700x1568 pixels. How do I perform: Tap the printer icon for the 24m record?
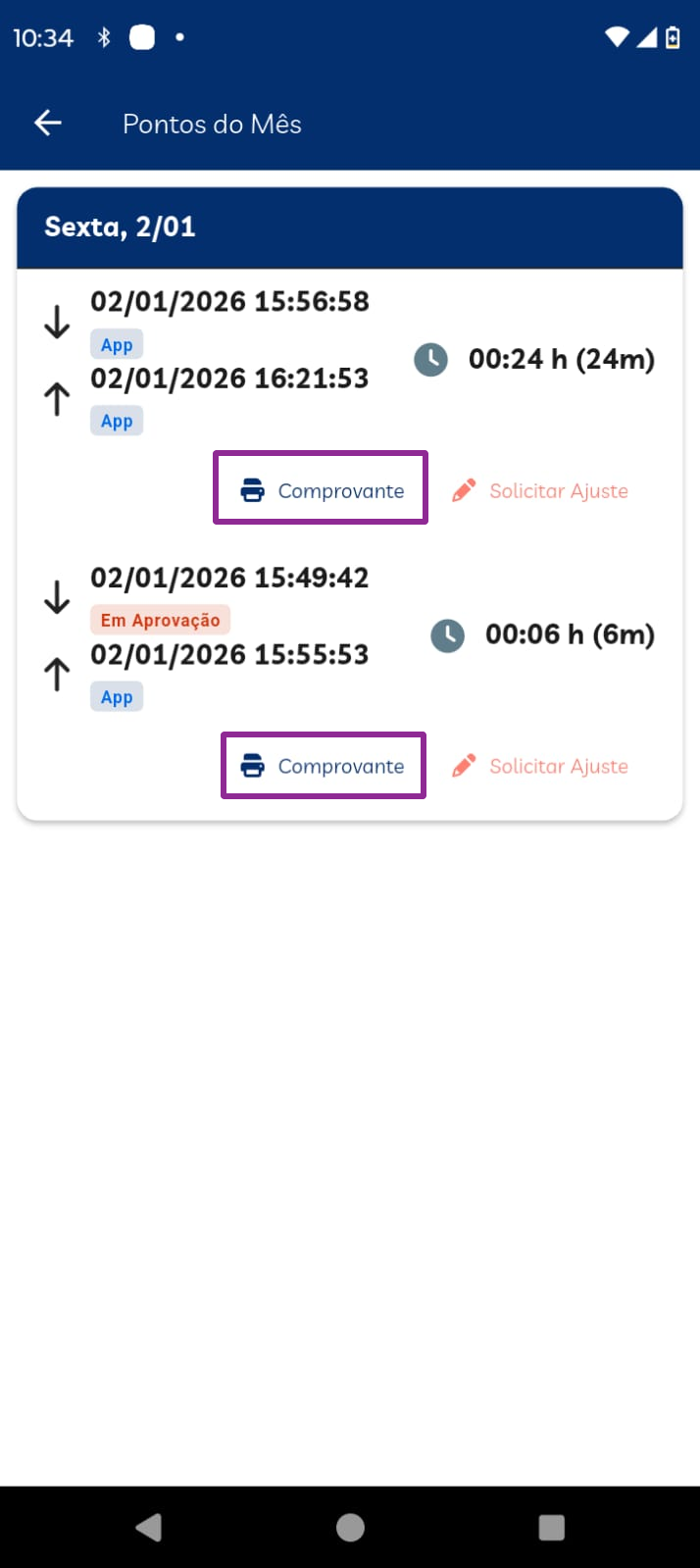coord(253,490)
